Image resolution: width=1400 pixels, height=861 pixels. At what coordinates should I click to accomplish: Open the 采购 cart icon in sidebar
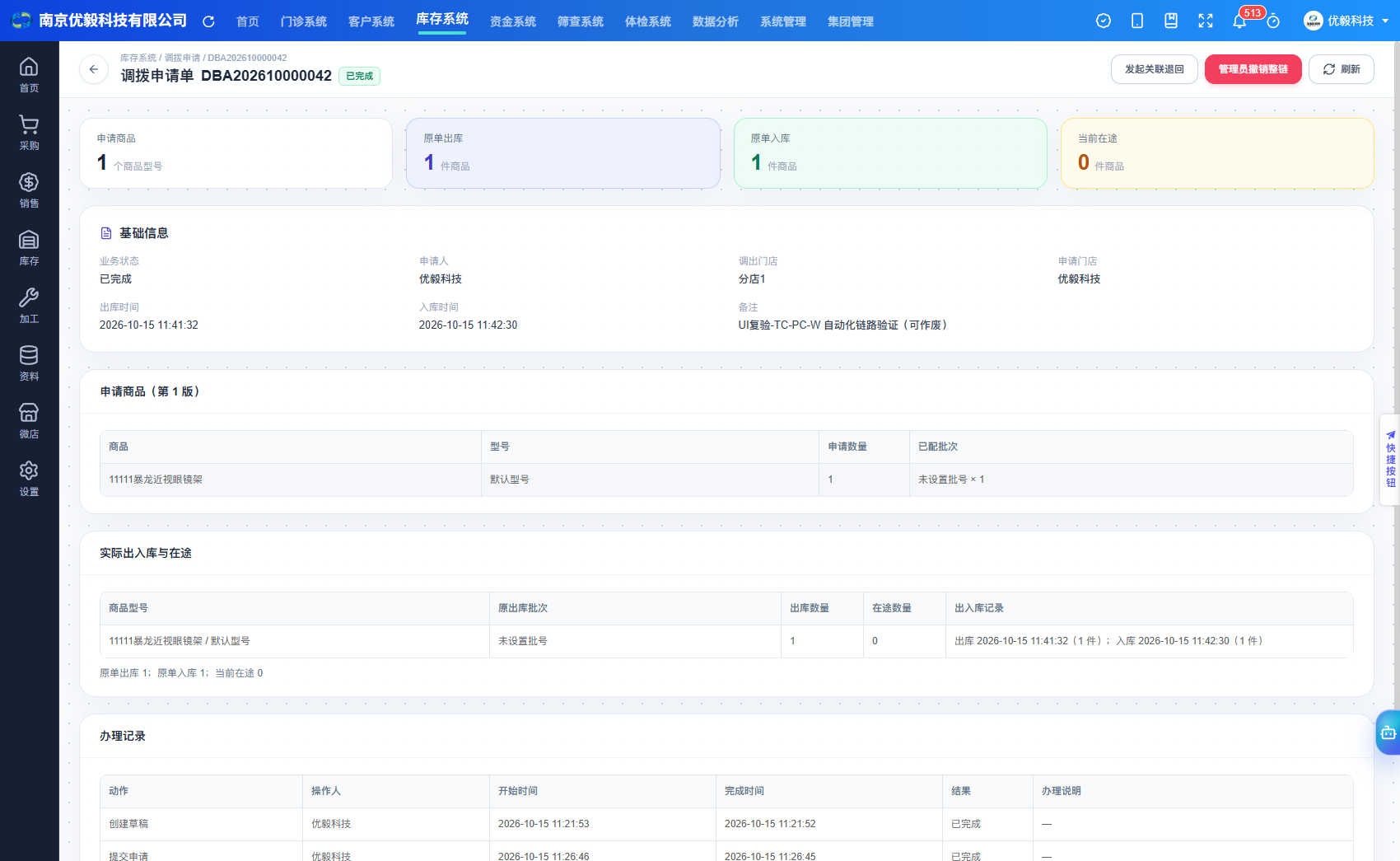tap(29, 132)
